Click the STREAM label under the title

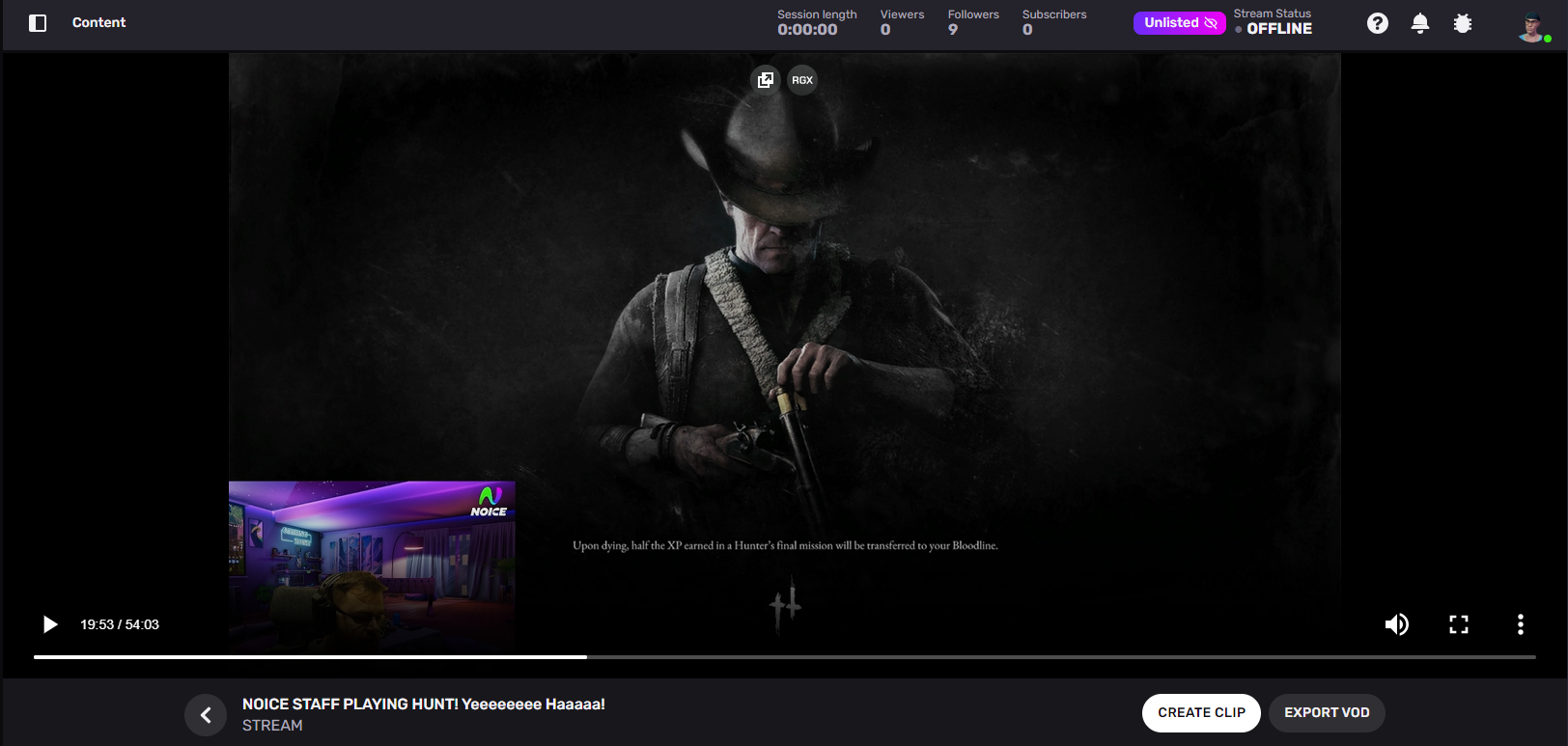[272, 726]
